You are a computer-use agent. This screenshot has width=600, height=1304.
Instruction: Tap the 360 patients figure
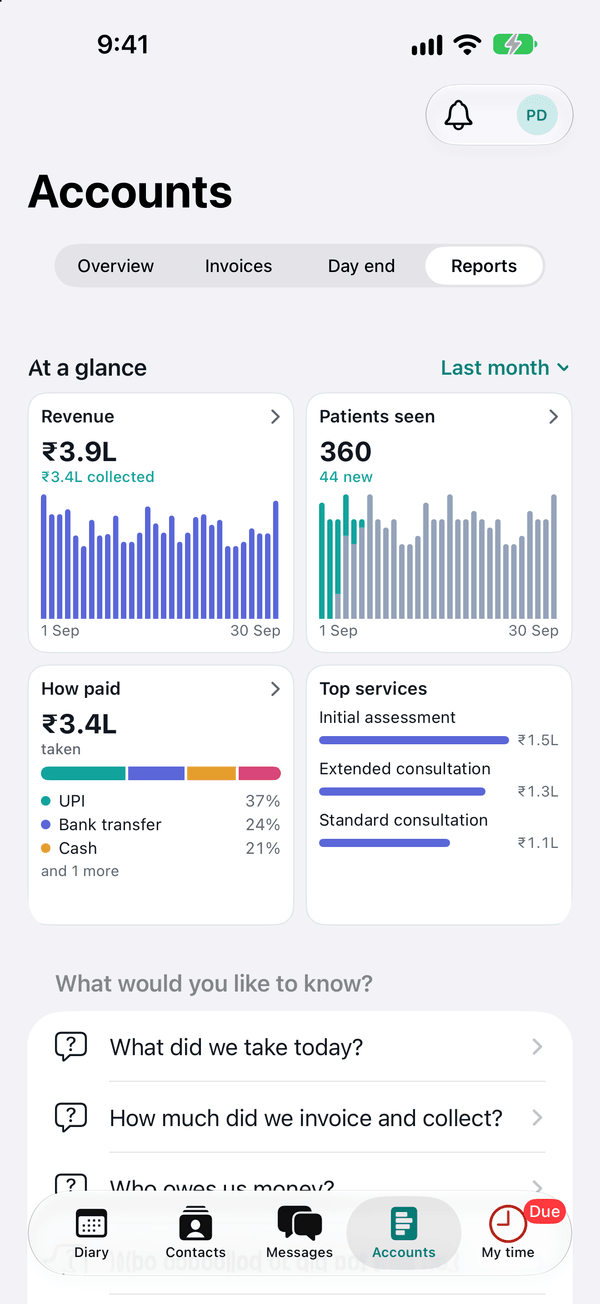[346, 451]
